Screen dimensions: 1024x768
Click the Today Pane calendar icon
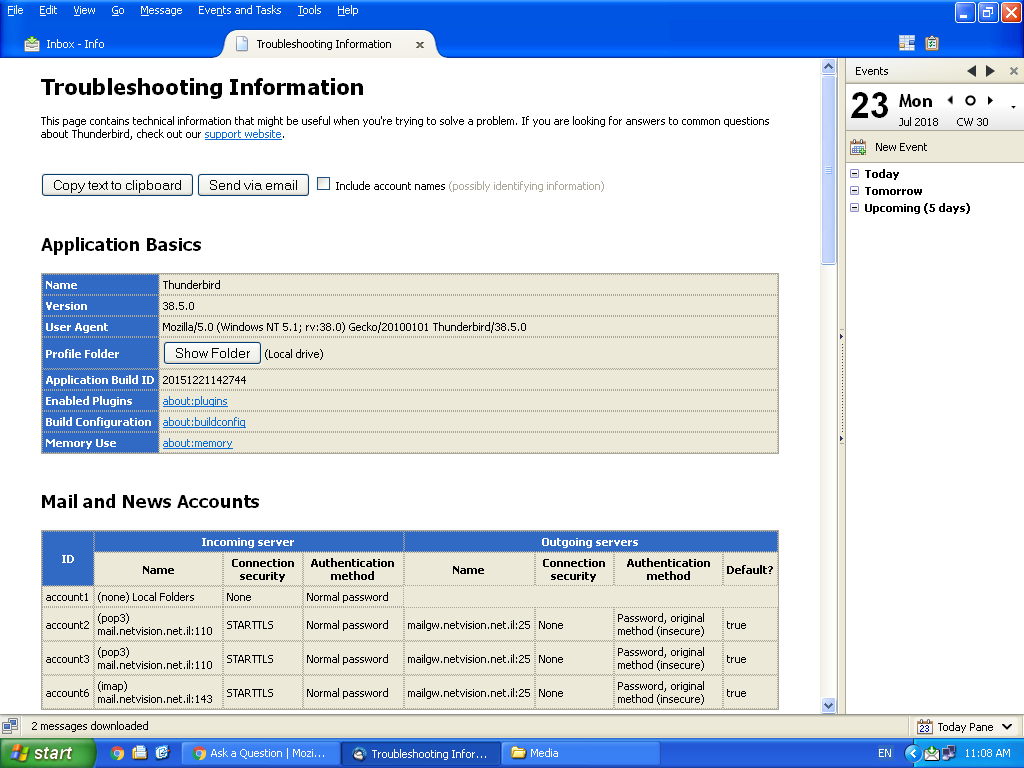(x=924, y=727)
